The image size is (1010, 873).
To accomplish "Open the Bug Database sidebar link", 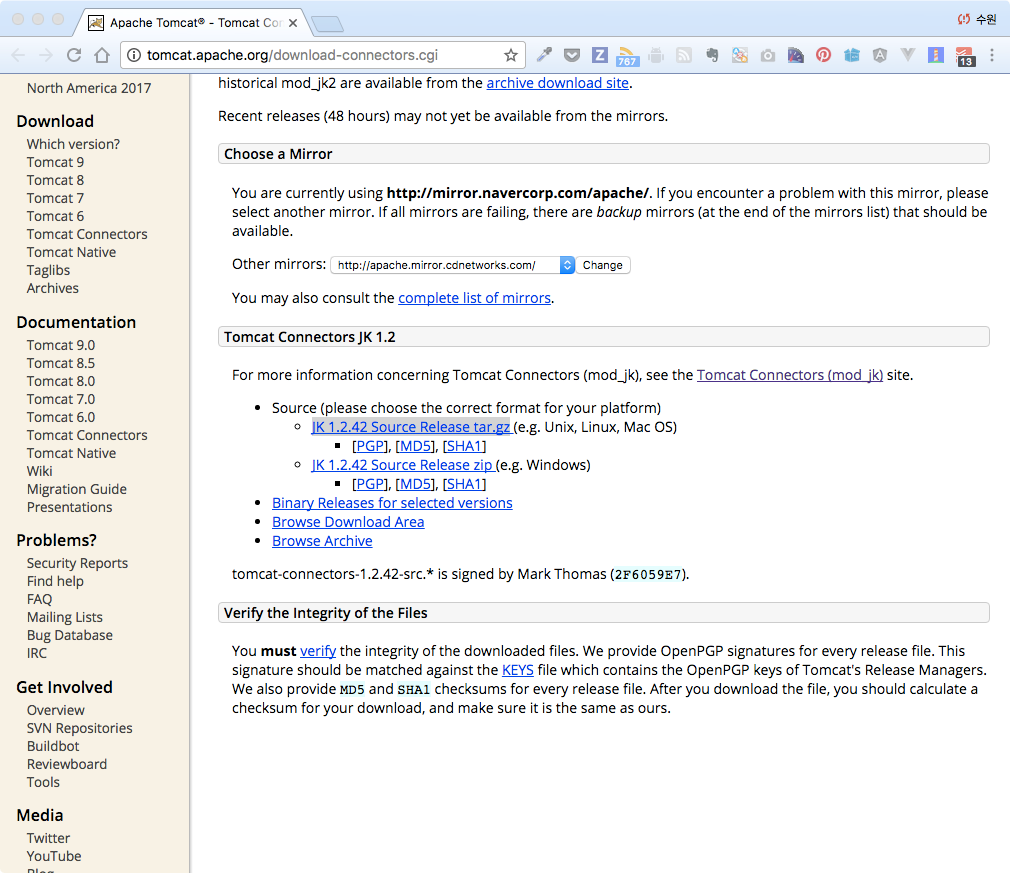I will 70,635.
